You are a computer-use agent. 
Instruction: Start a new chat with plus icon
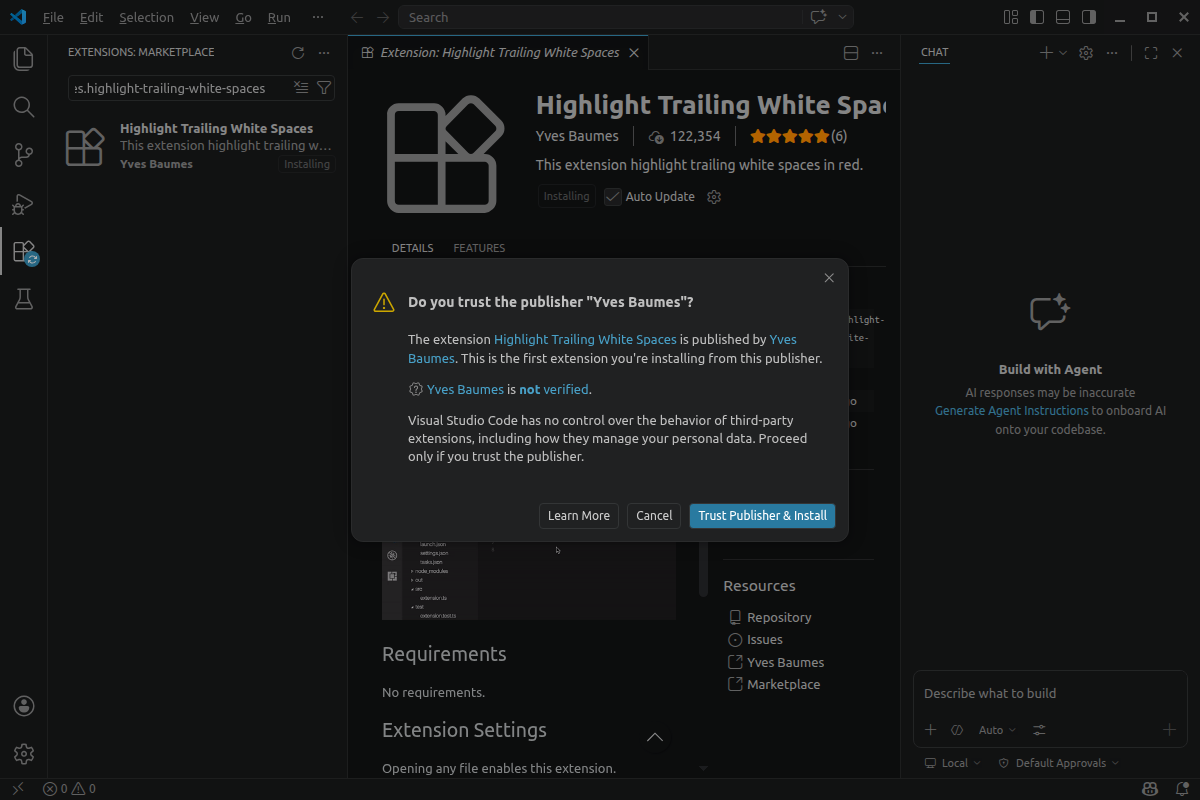tap(1046, 53)
